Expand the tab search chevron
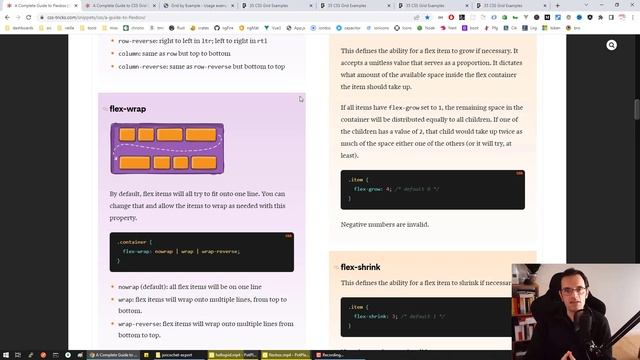Image resolution: width=640 pixels, height=360 pixels. [586, 5]
